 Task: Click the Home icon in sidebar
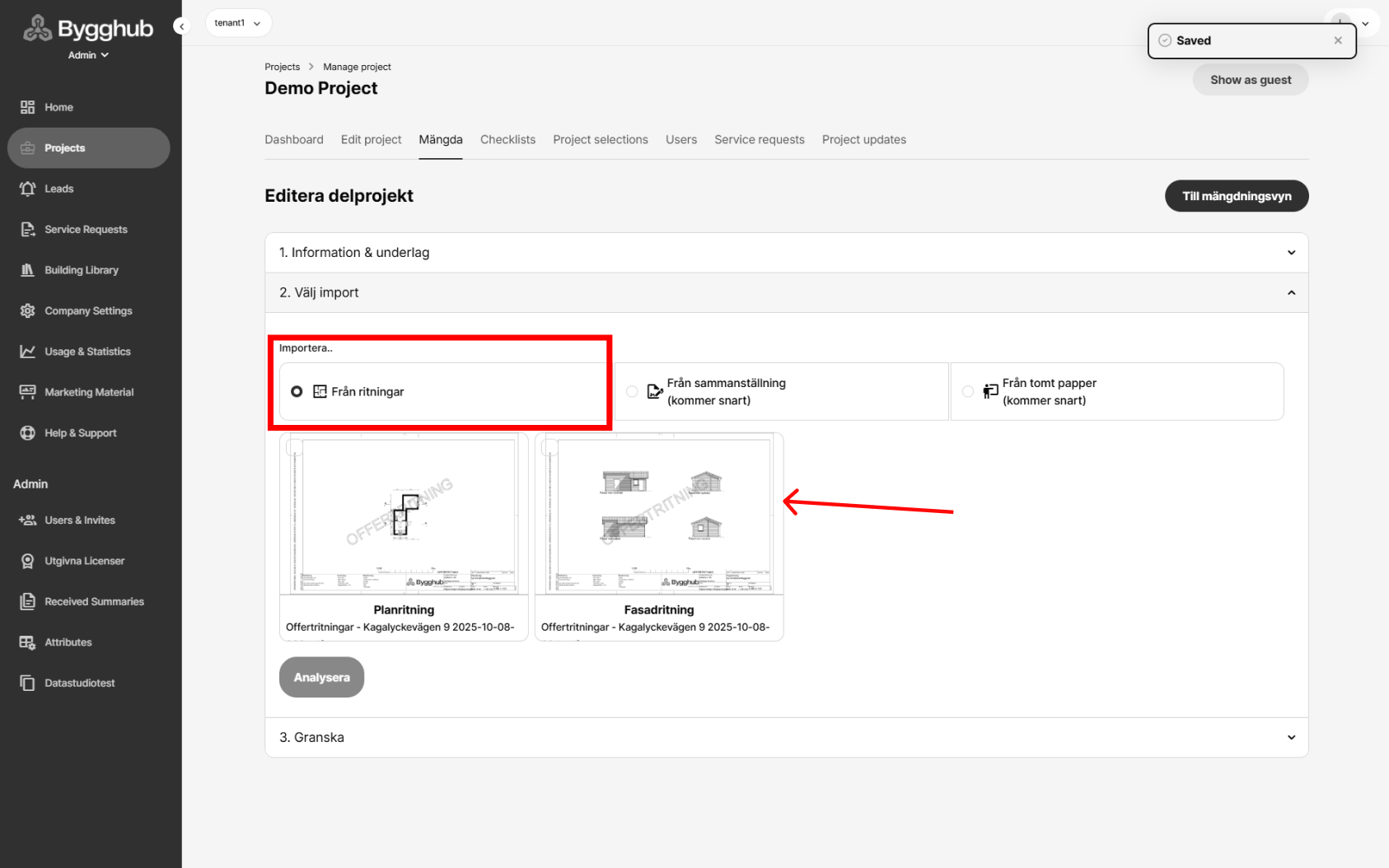pyautogui.click(x=28, y=107)
